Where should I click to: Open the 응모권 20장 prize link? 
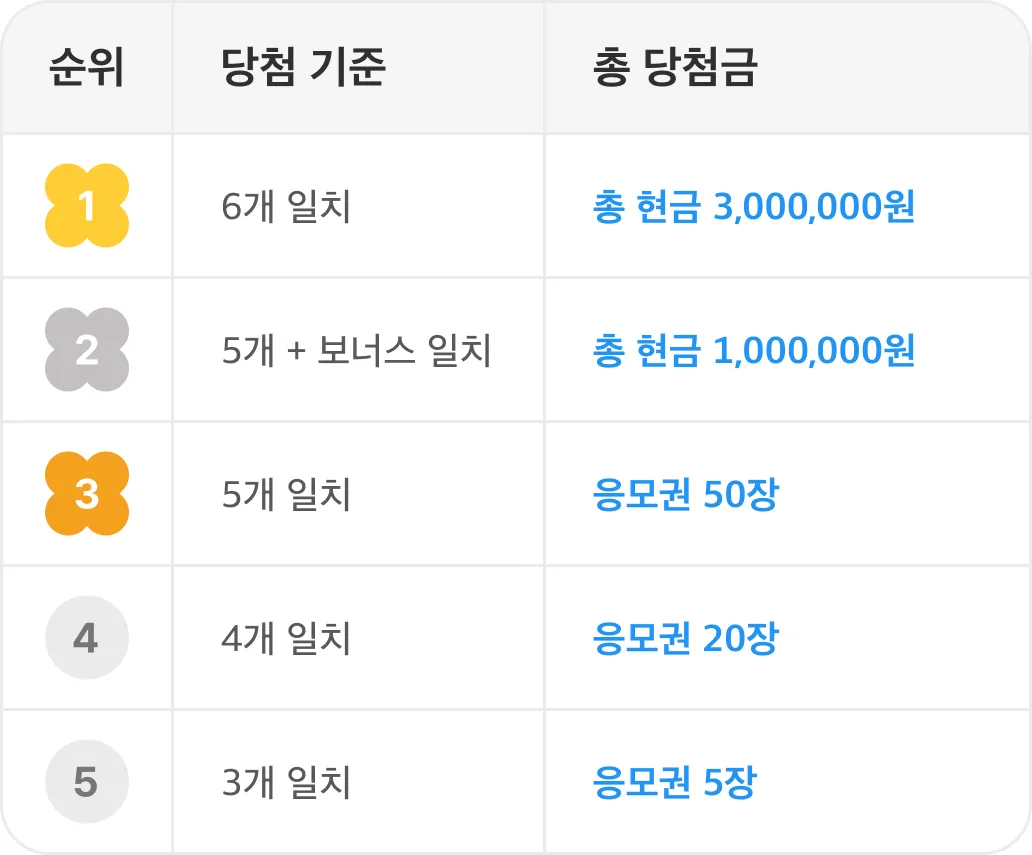pyautogui.click(x=686, y=638)
